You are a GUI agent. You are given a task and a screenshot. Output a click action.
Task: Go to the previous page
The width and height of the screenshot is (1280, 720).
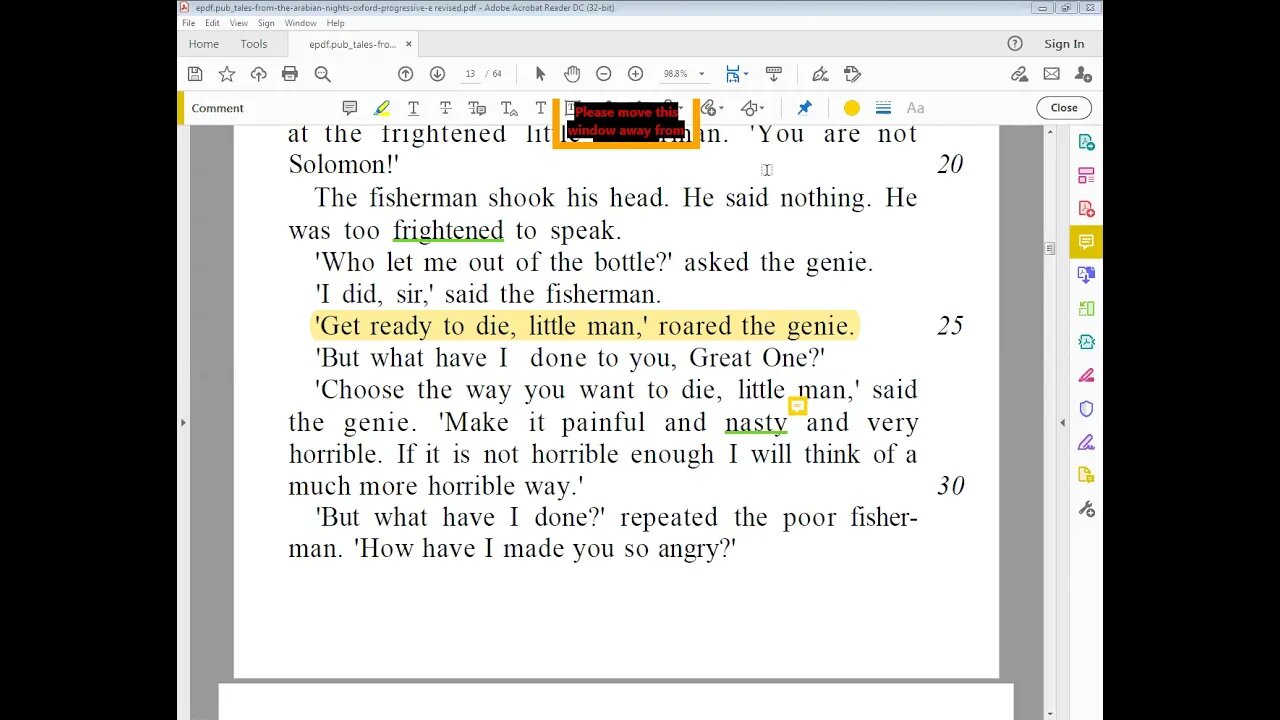(405, 74)
